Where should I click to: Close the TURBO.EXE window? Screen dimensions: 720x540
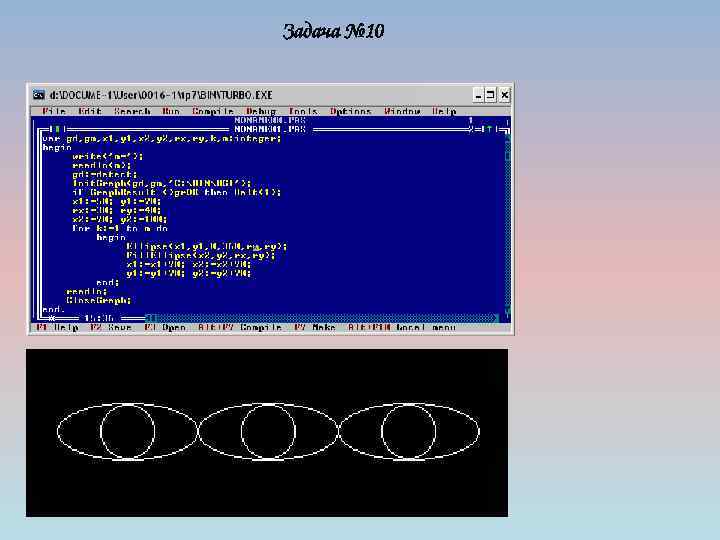point(504,95)
